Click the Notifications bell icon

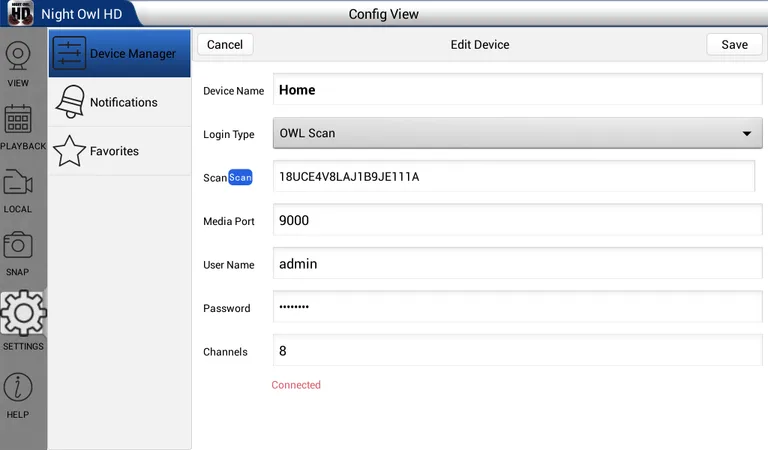[x=69, y=102]
